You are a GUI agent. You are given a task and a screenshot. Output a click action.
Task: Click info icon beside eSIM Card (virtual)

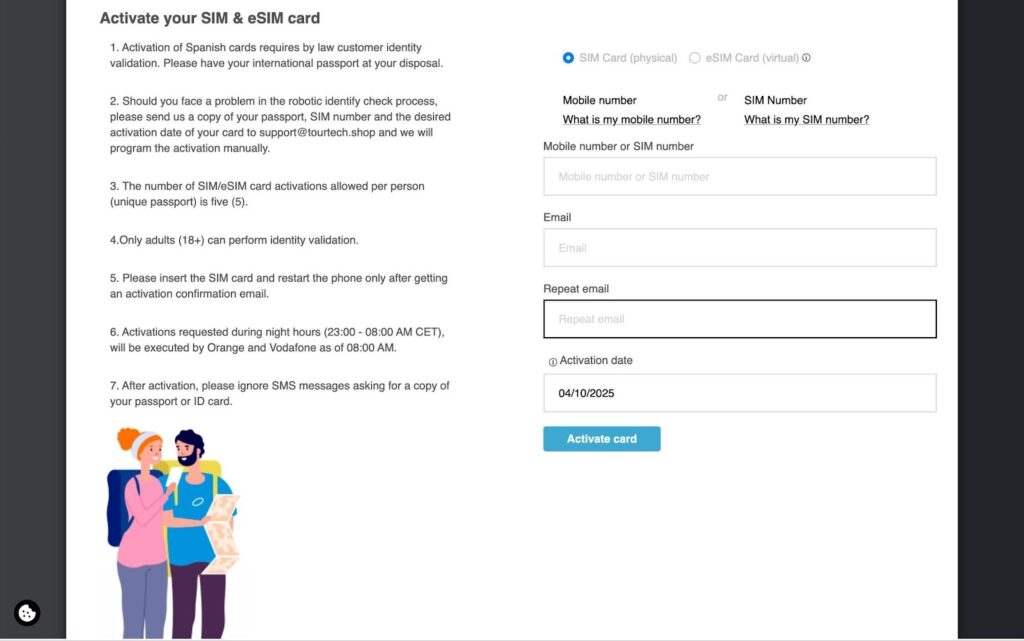pyautogui.click(x=807, y=58)
